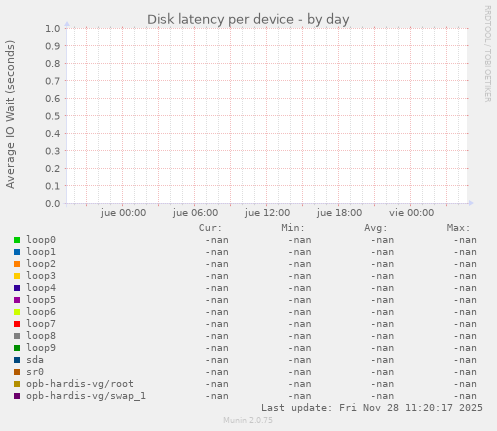
Task: Click the Average IO Wait axis label
Action: [10, 114]
